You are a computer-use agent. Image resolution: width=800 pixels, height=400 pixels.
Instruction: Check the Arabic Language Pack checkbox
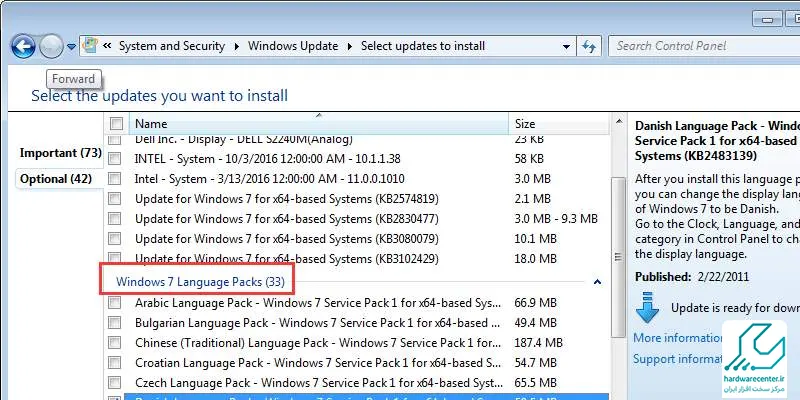point(115,303)
